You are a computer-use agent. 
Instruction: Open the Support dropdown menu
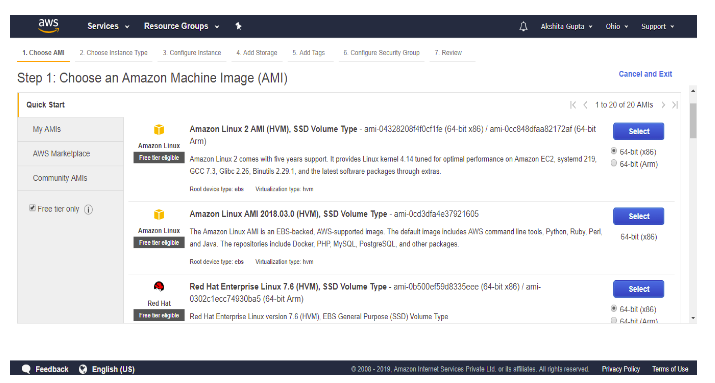(658, 26)
